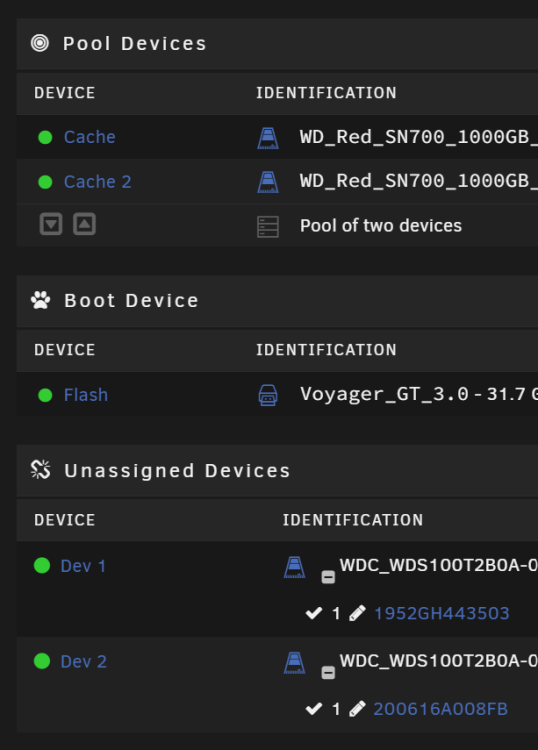Click the USB flash drive icon for Voyager_GT_3.0

(268, 395)
